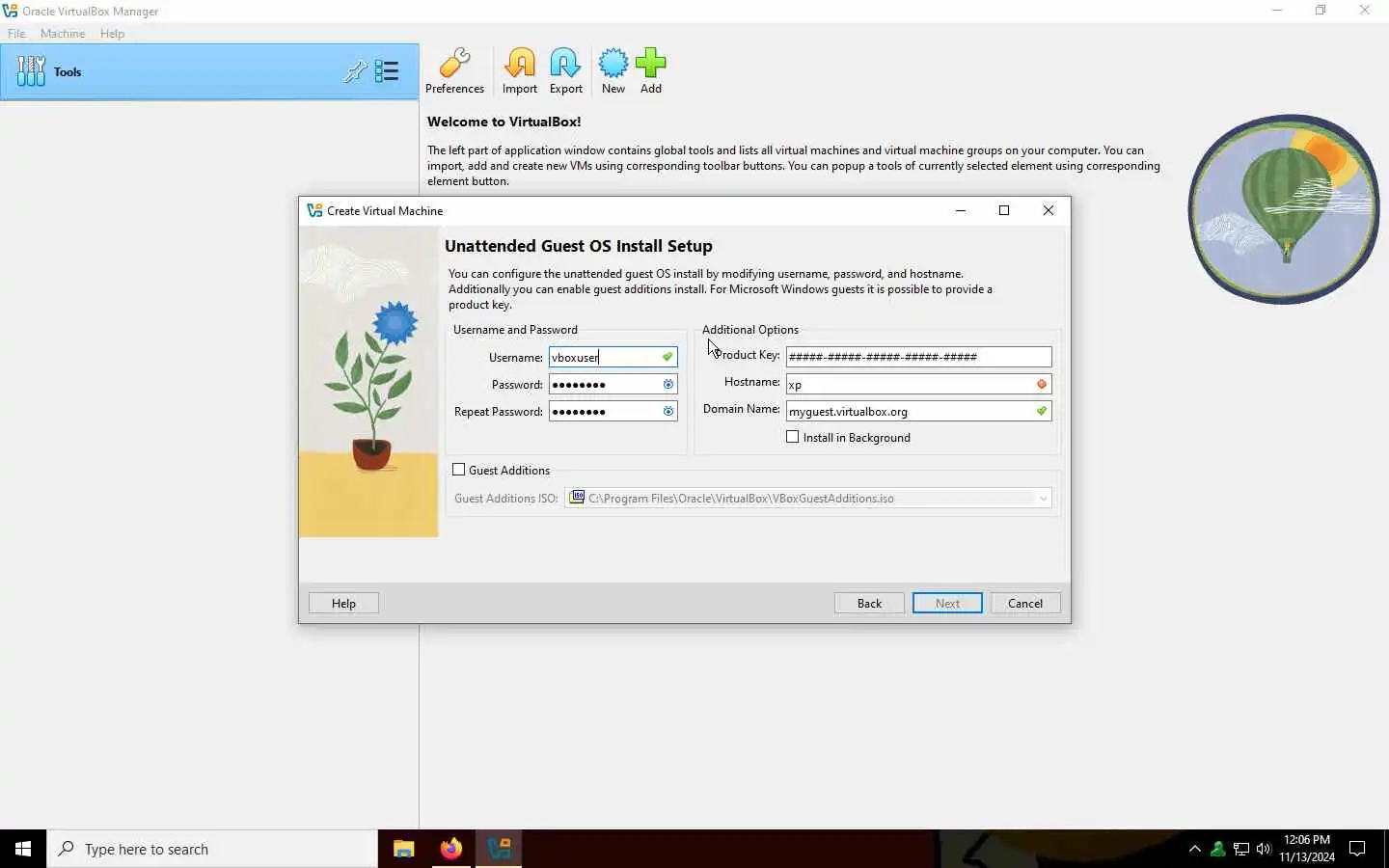Click the Username valid checkmark icon
The height and width of the screenshot is (868, 1389).
point(667,357)
